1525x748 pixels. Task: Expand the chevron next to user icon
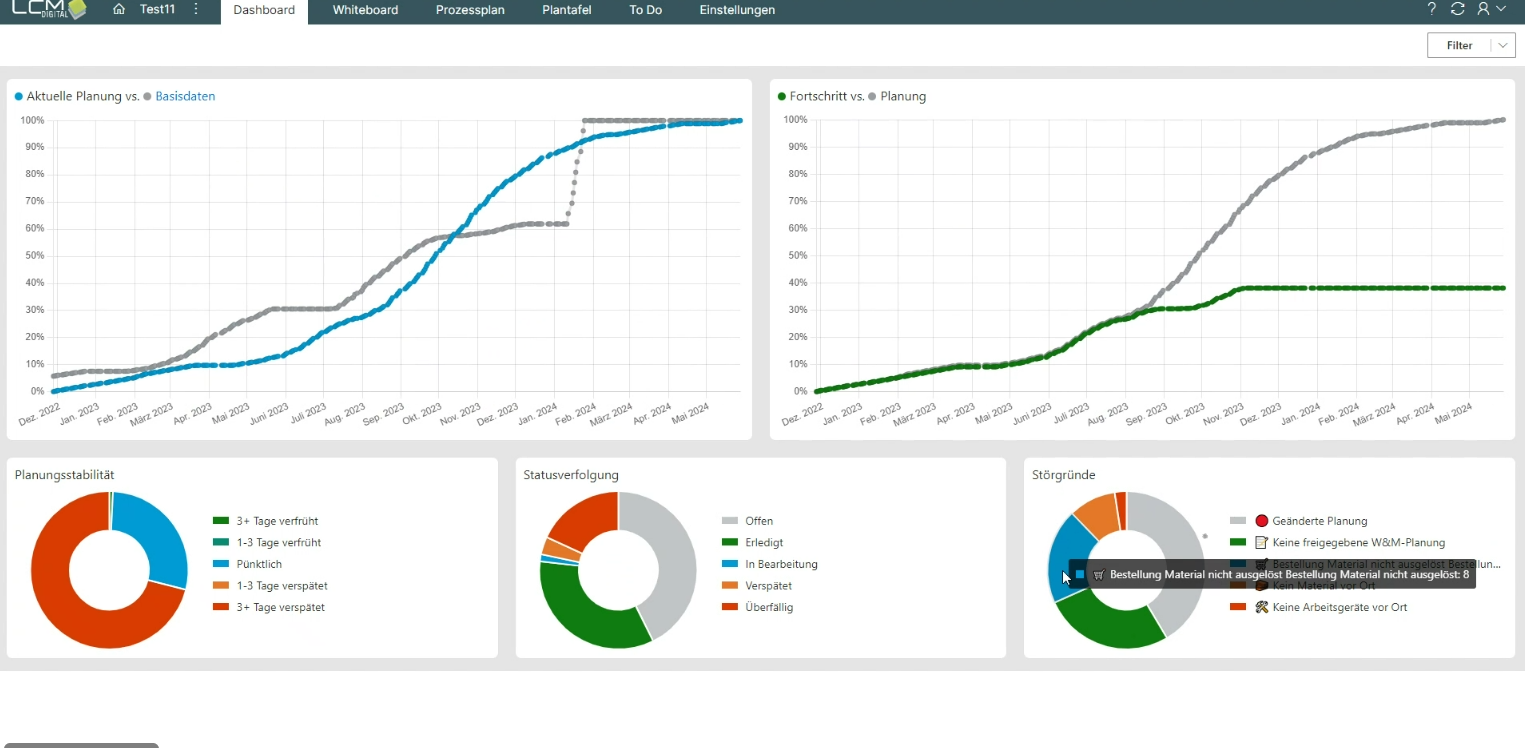click(x=1501, y=9)
